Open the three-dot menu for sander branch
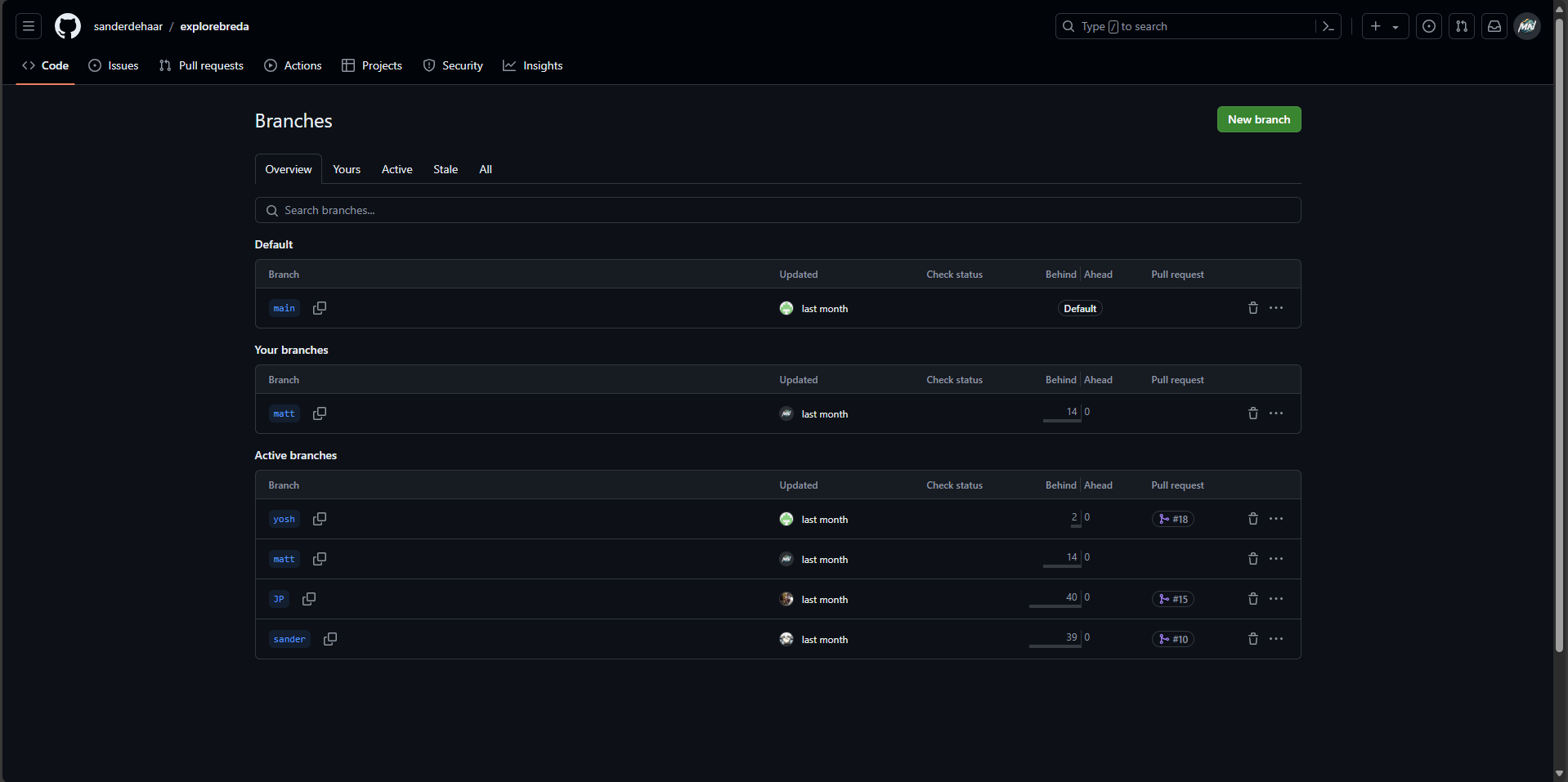1568x782 pixels. [1276, 639]
